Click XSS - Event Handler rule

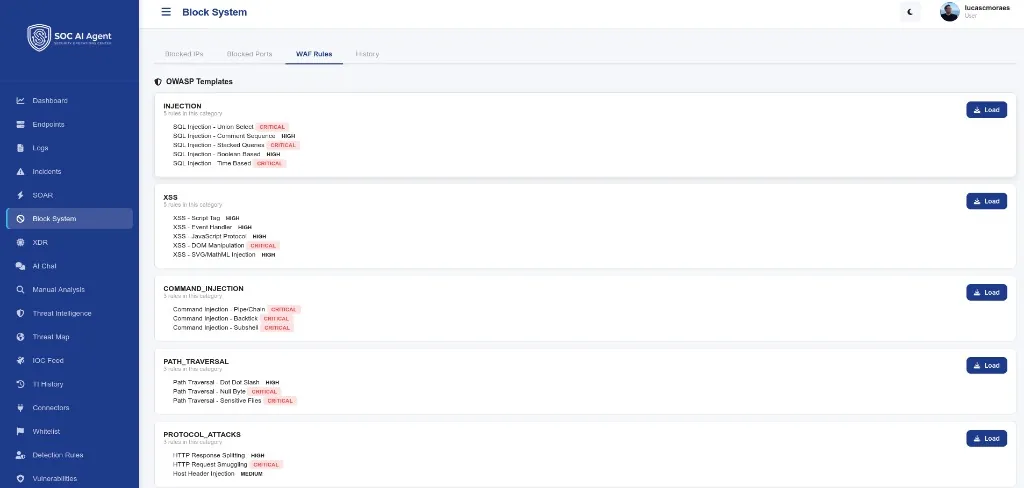point(202,227)
